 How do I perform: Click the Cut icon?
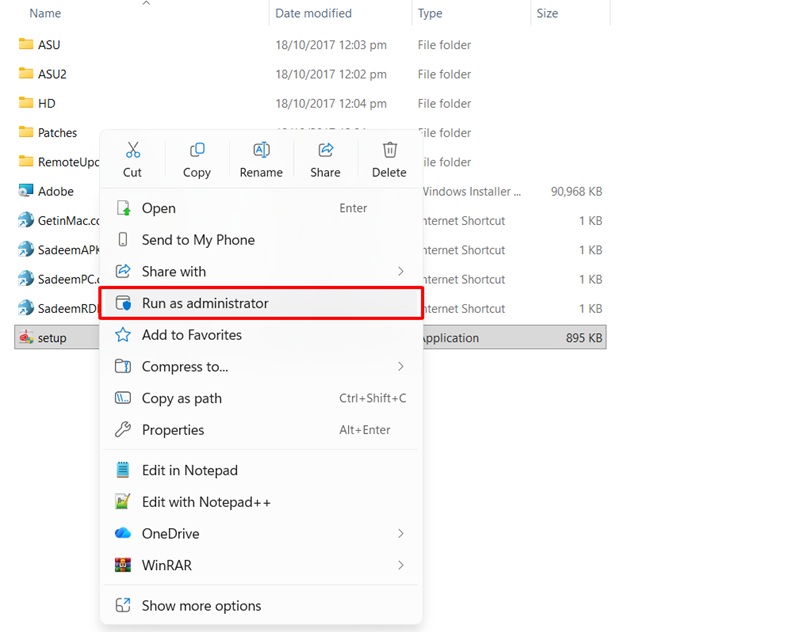tap(132, 148)
